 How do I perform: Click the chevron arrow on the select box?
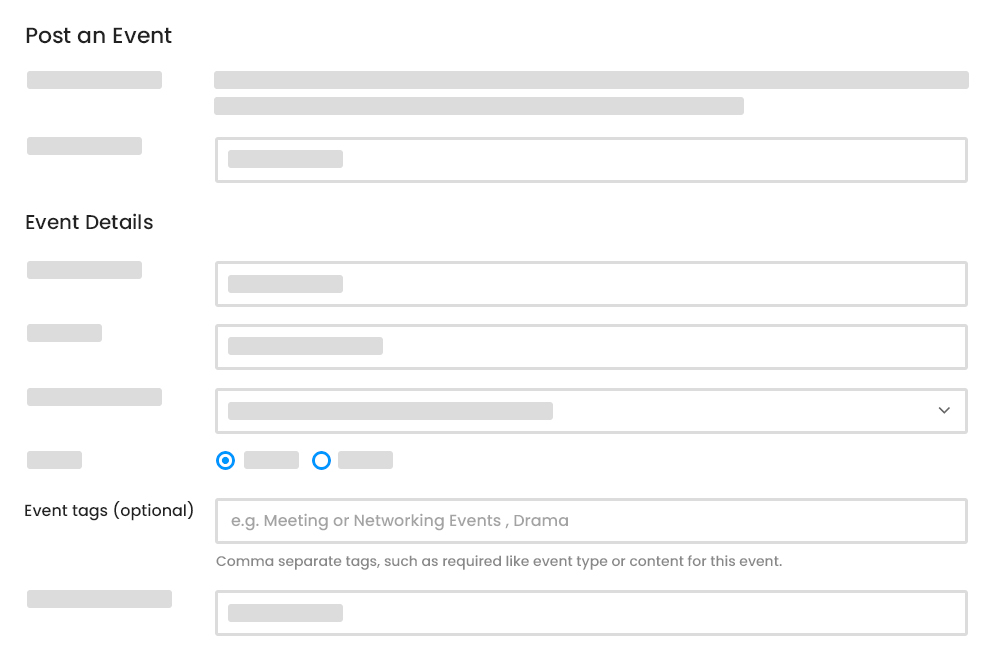click(x=943, y=410)
